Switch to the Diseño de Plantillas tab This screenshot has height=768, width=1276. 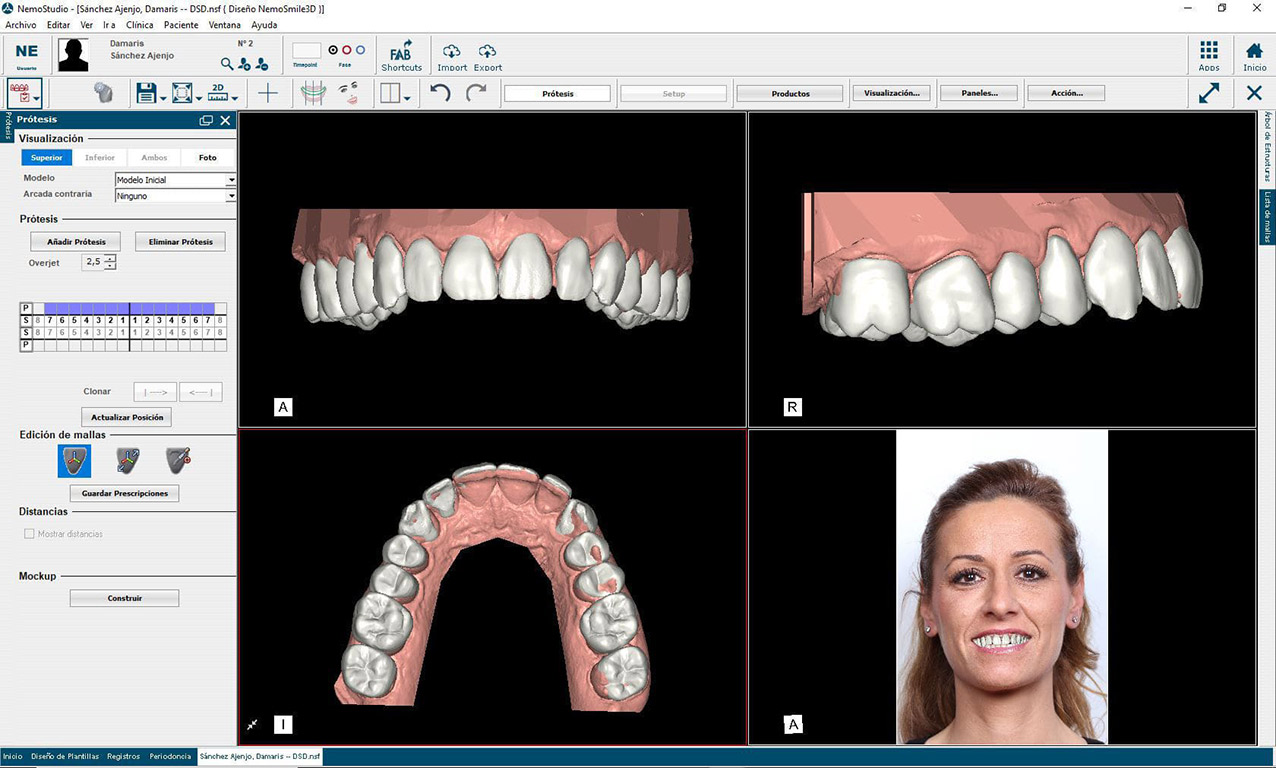(x=65, y=757)
